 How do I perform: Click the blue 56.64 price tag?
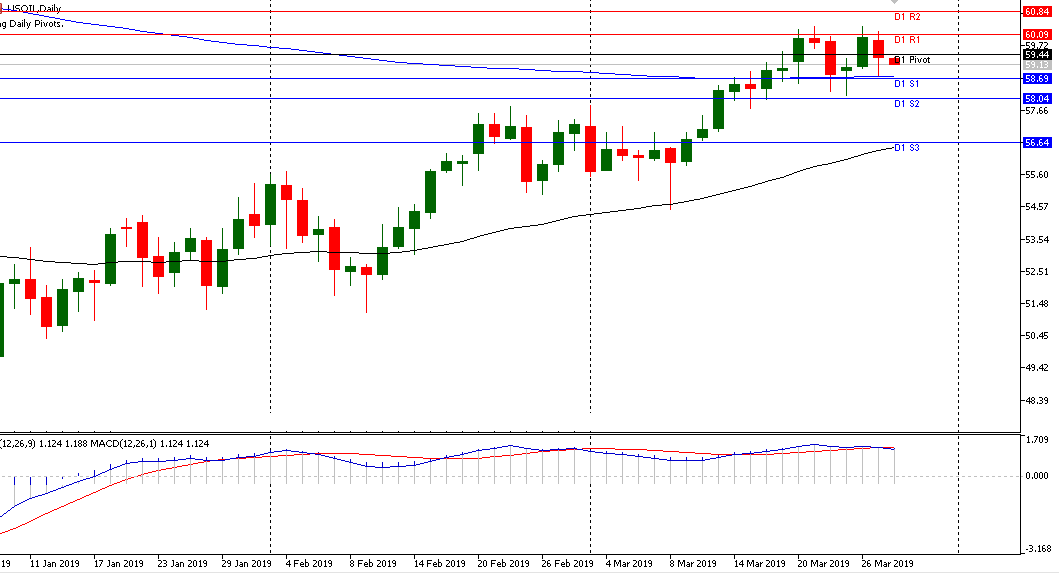click(x=1036, y=143)
